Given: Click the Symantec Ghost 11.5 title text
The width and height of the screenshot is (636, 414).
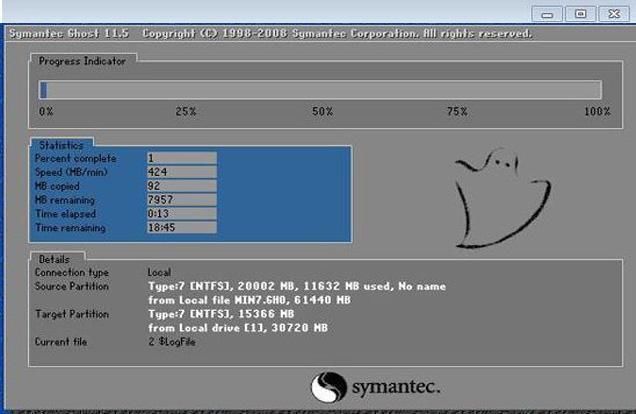Looking at the screenshot, I should point(69,33).
